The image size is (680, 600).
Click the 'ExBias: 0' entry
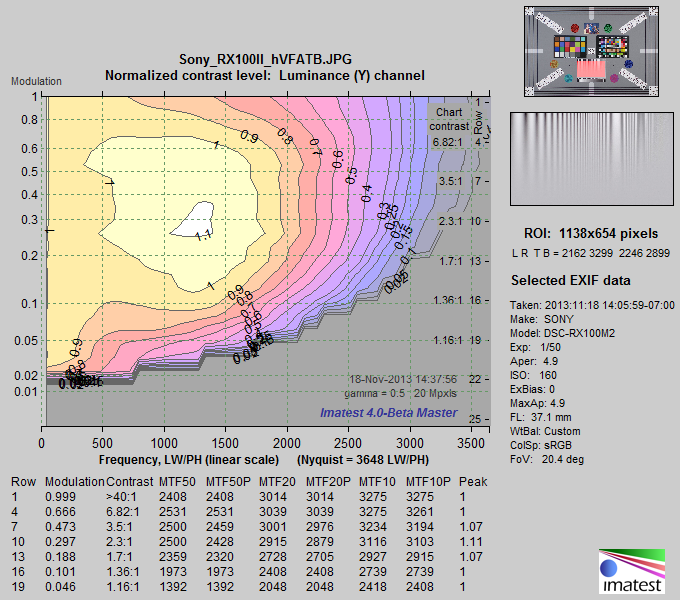tap(533, 389)
